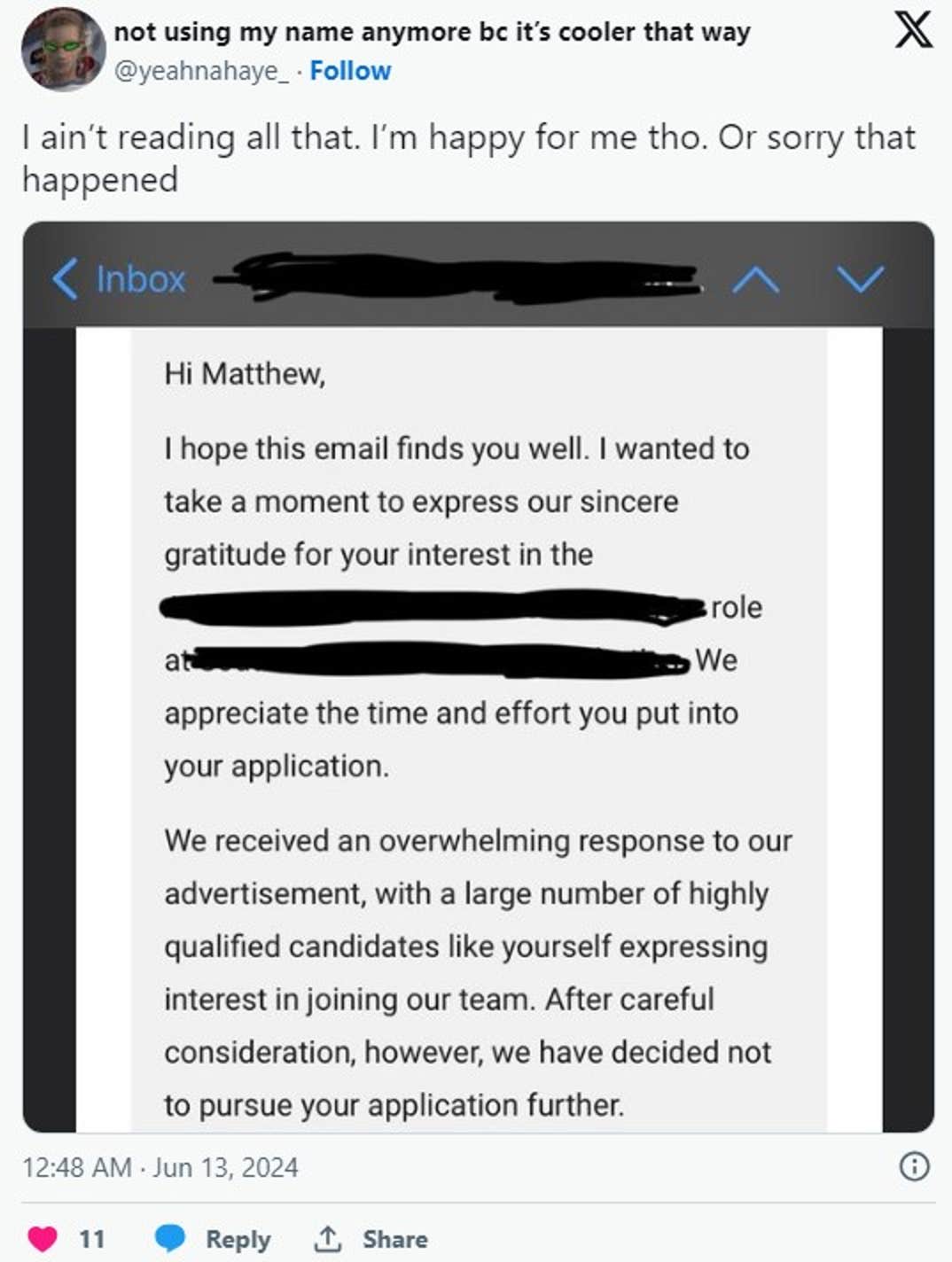Image resolution: width=952 pixels, height=1262 pixels.
Task: Go to next email with down chevron
Action: pos(860,279)
